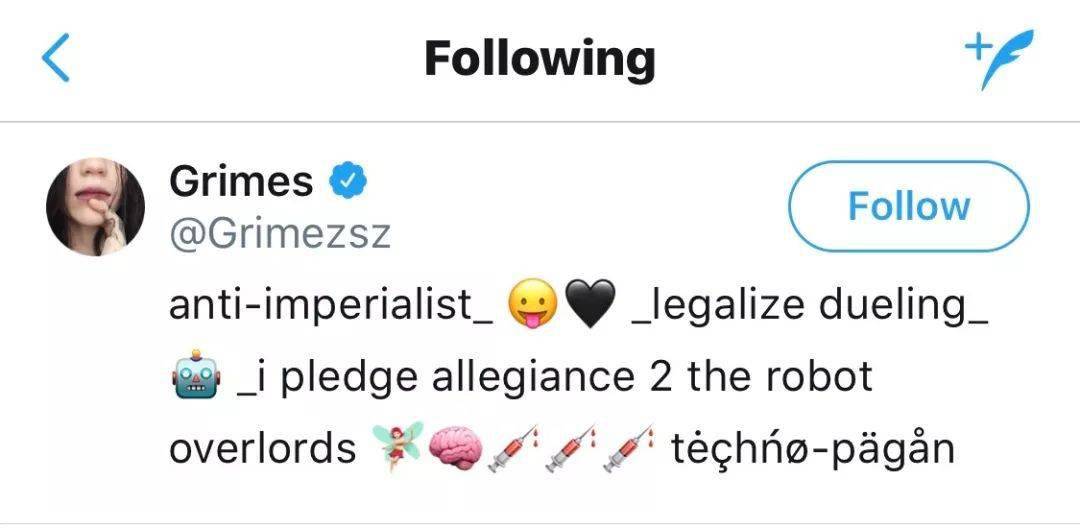Tap the pink brain emoji in the bio
1080x528 pixels.
[x=455, y=448]
